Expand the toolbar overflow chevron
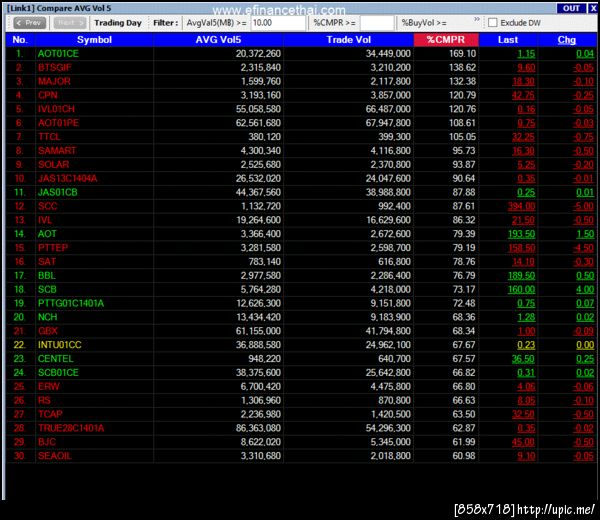 coord(476,19)
